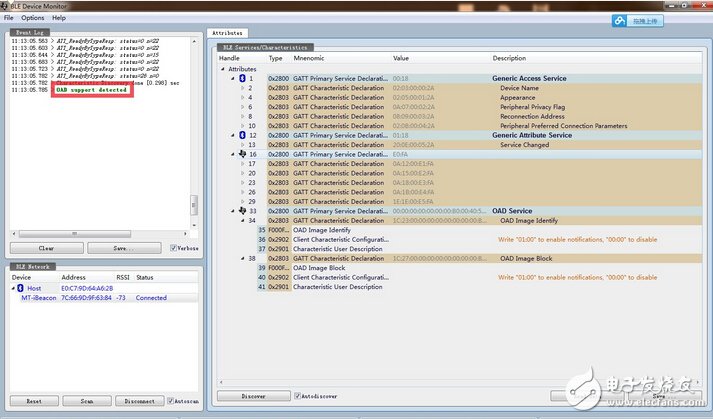Image resolution: width=713 pixels, height=419 pixels.
Task: Disable the Autoscan checkbox
Action: pos(171,401)
